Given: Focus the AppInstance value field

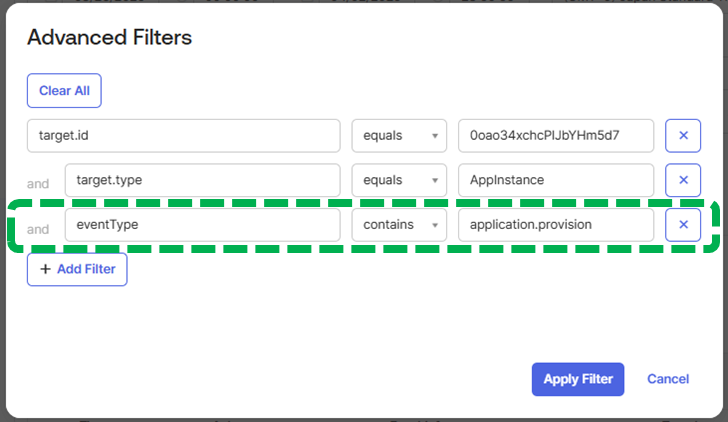Looking at the screenshot, I should tap(556, 180).
